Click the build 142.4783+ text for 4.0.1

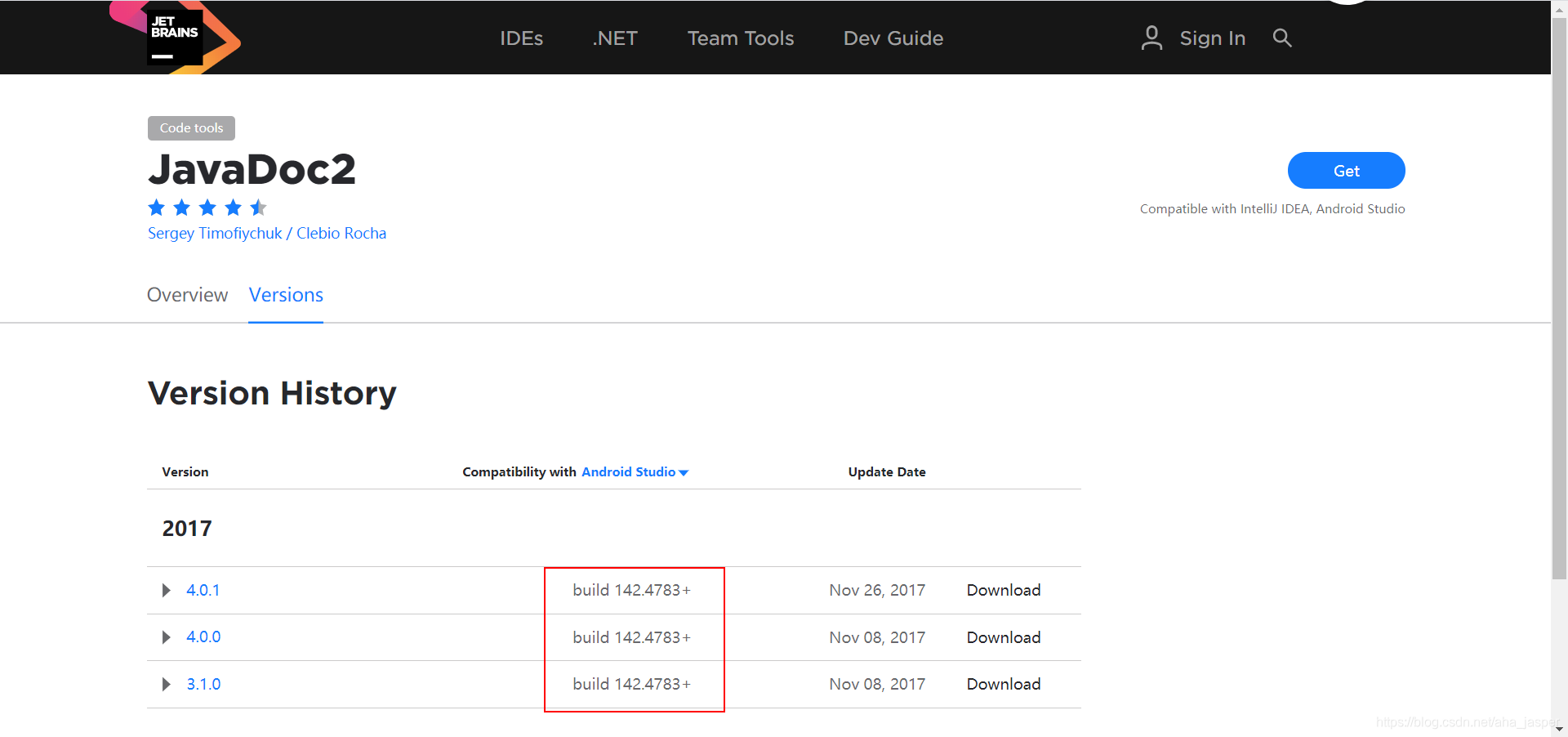coord(632,591)
